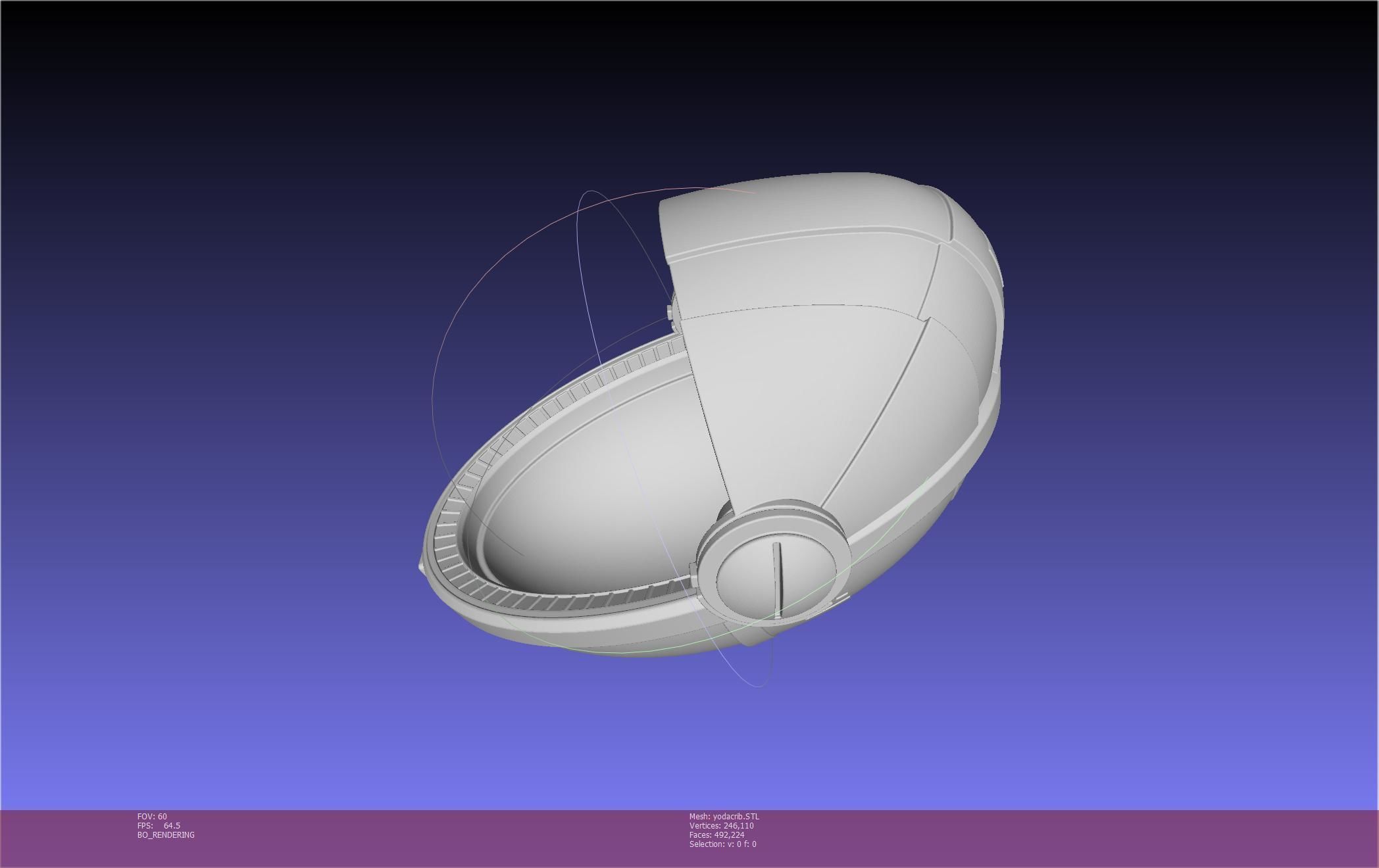1379x868 pixels.
Task: Click the Selection v: 0 f: 0 text
Action: point(722,844)
